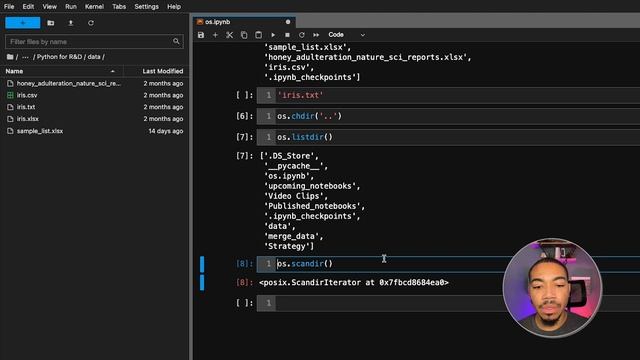640x360 pixels.
Task: Open the Settings menu
Action: [x=147, y=7]
